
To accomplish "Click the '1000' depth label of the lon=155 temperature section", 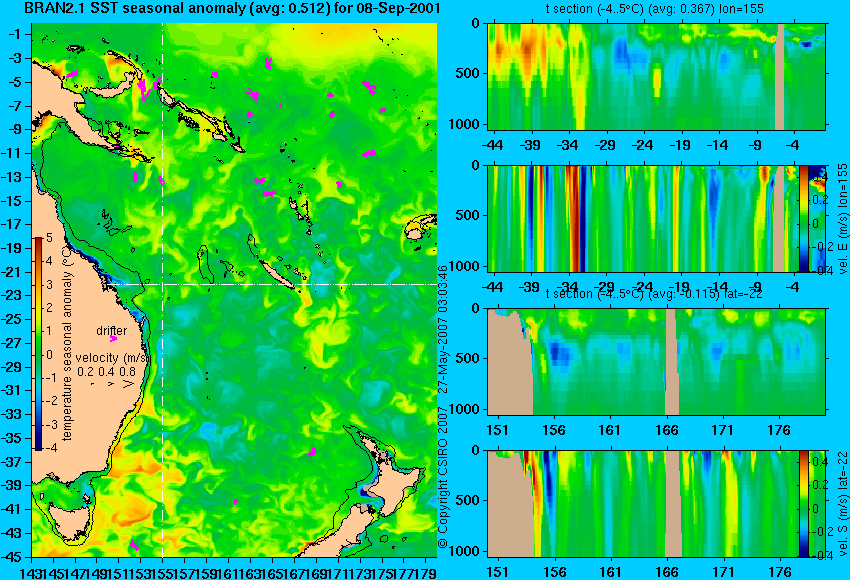I will (464, 124).
